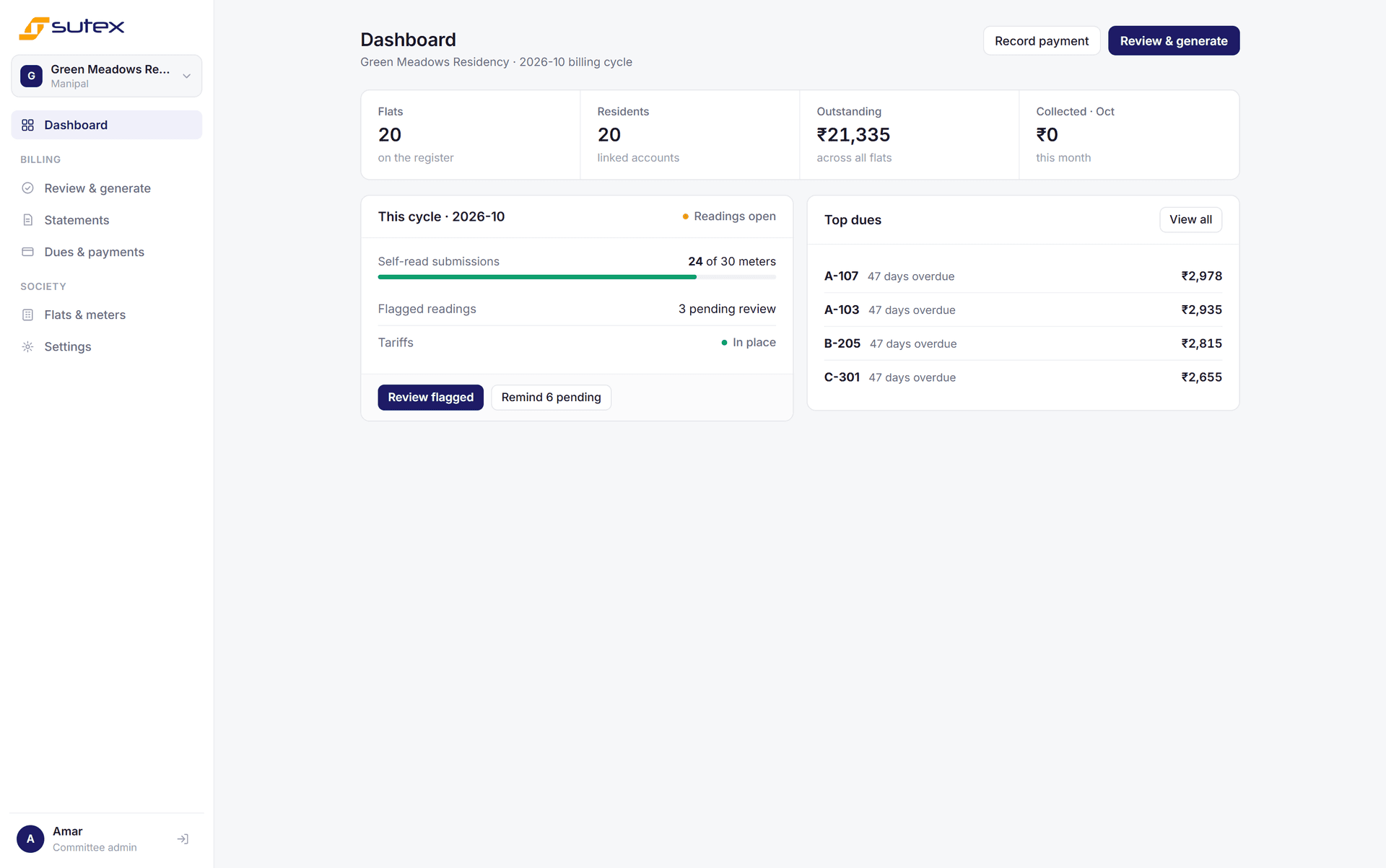This screenshot has height=868, width=1386.
Task: Click the Record payment button
Action: coord(1042,41)
